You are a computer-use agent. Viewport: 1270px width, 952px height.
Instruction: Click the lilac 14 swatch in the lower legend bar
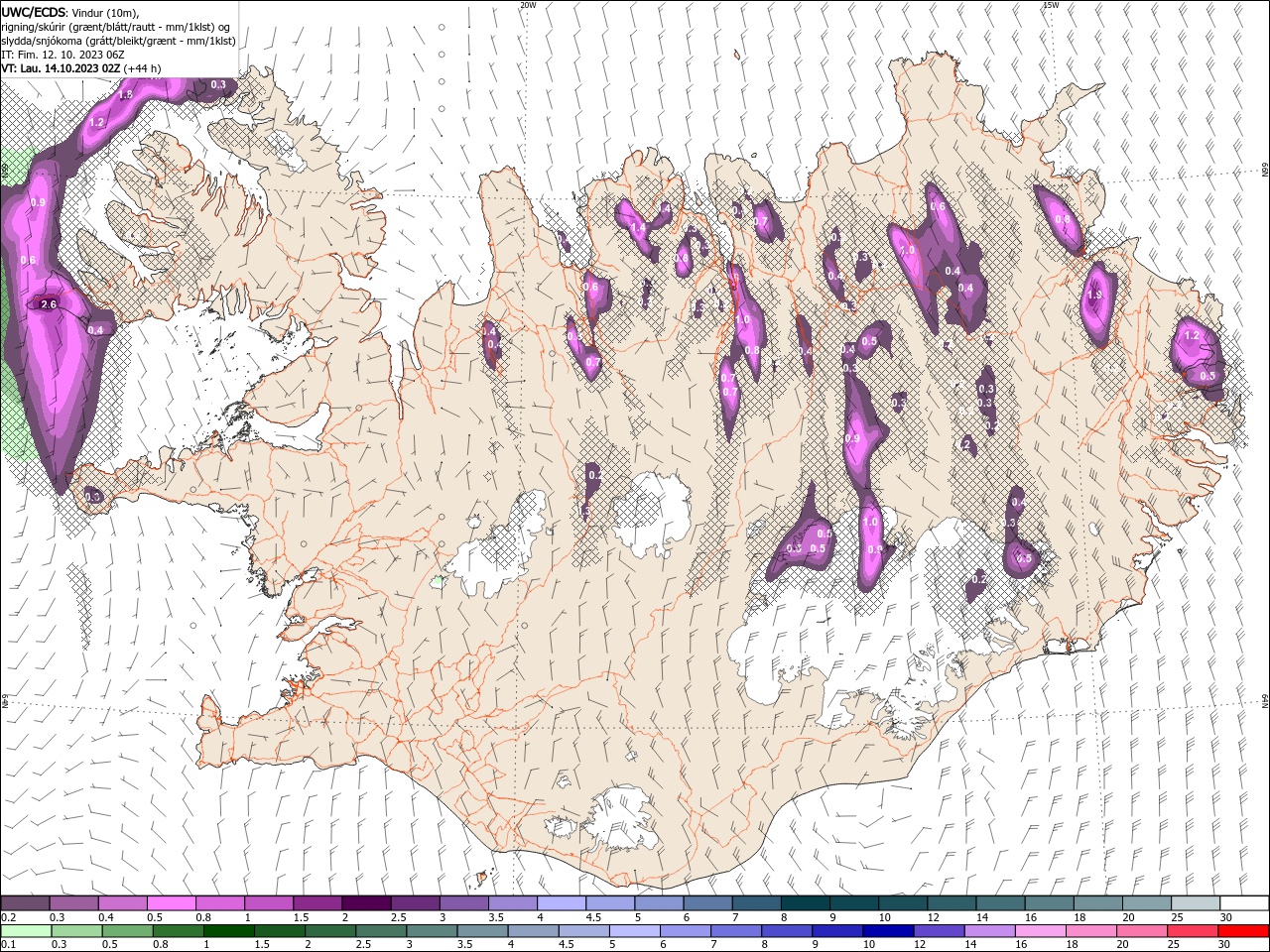click(x=988, y=931)
